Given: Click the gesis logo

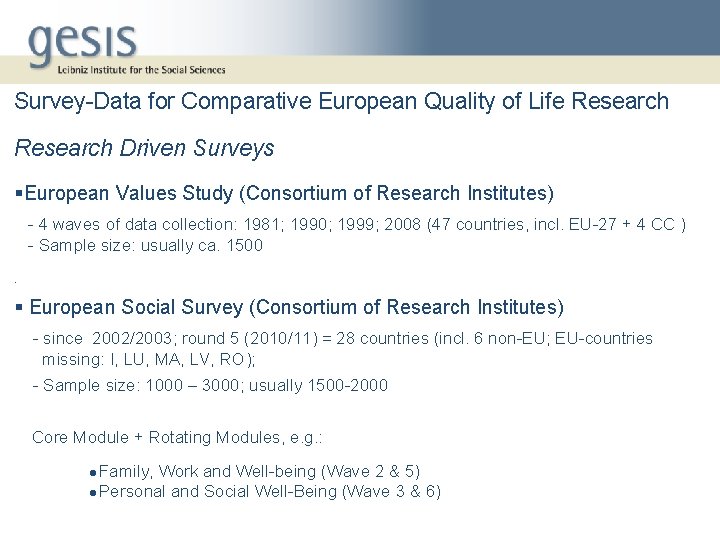Looking at the screenshot, I should point(82,40).
